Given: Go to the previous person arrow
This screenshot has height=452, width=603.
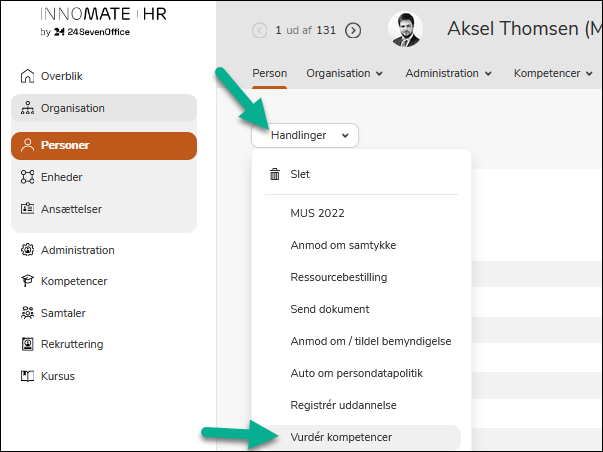Looking at the screenshot, I should pyautogui.click(x=260, y=30).
